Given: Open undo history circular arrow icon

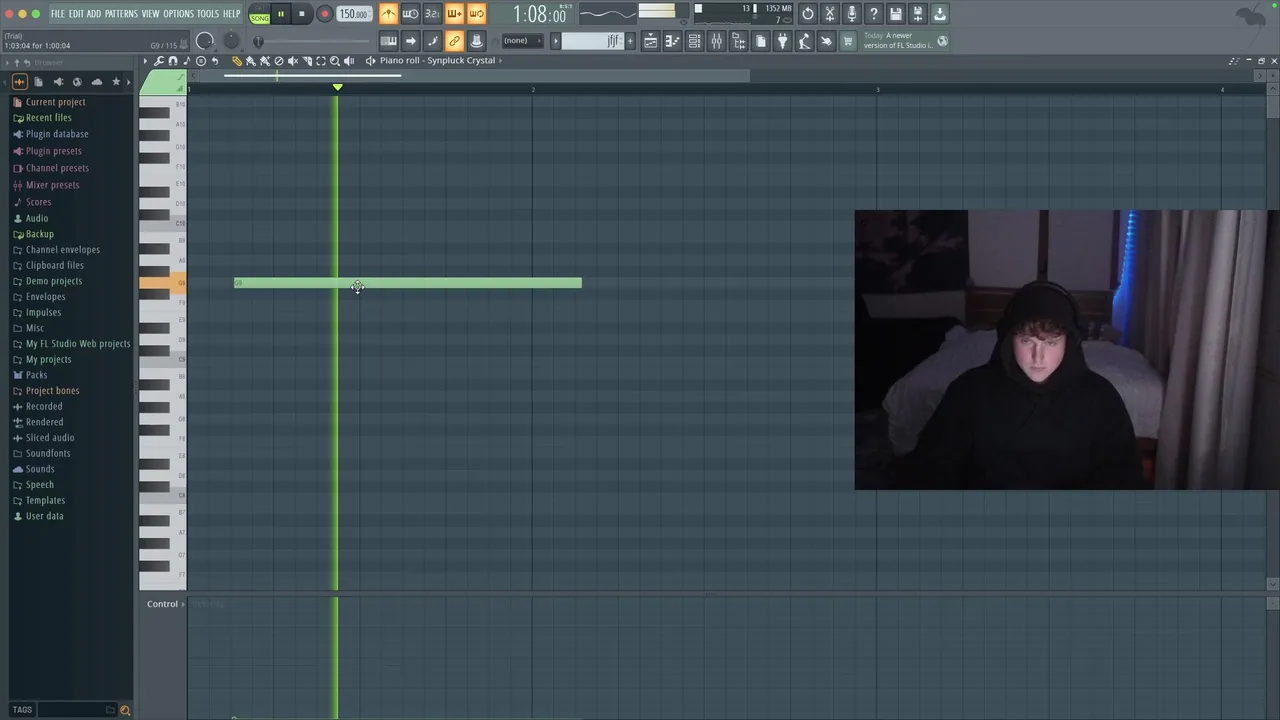Looking at the screenshot, I should pos(808,14).
